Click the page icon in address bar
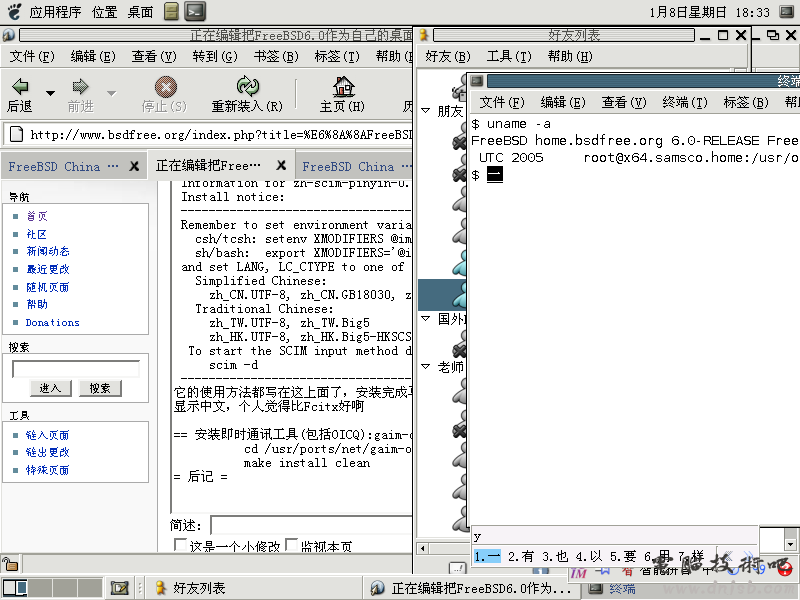 [16, 134]
